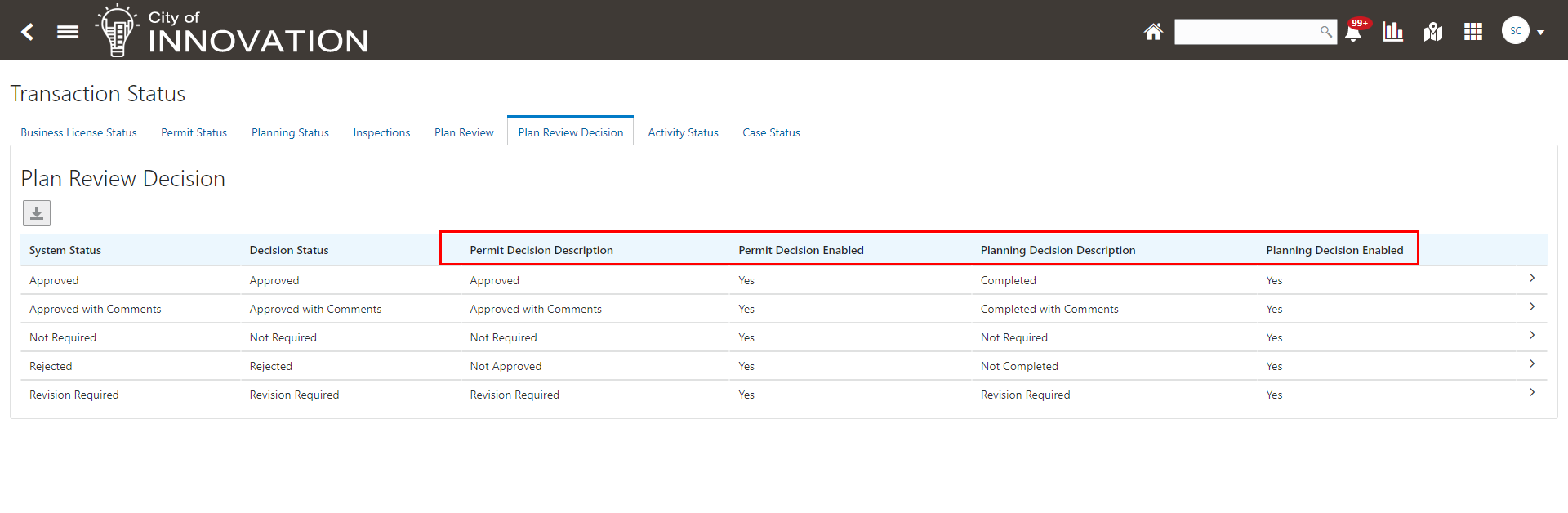Viewport: 1568px width, 513px height.
Task: Open the dashboard bar chart icon
Action: point(1393,32)
